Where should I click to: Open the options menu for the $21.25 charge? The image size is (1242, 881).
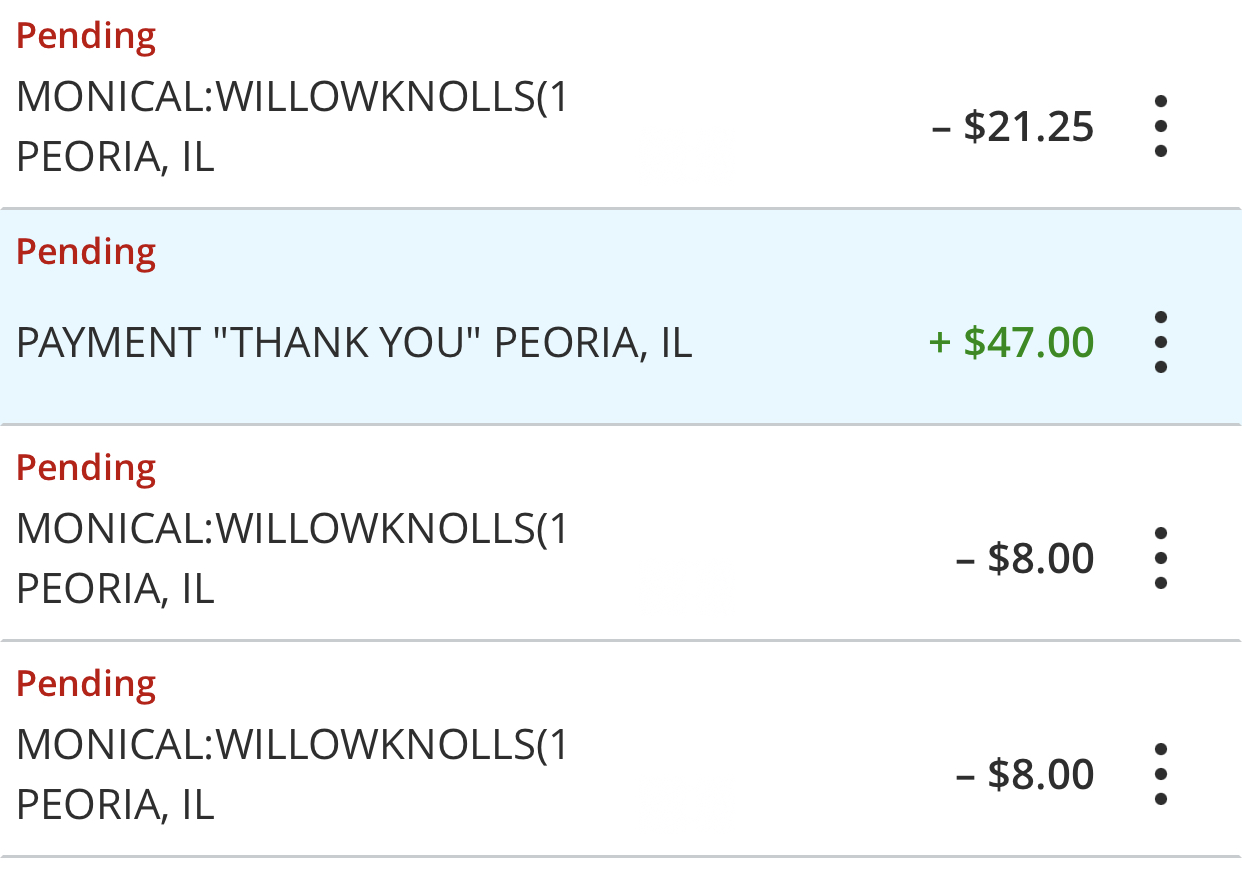[x=1160, y=127]
